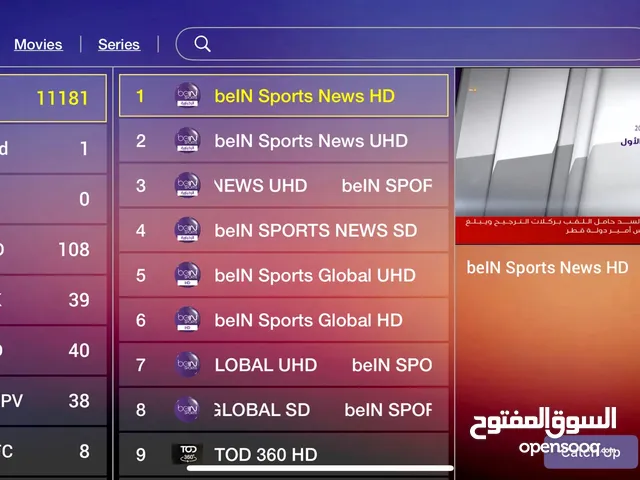This screenshot has height=480, width=640.
Task: Select beIN SPORTS NEWS SD channel
Action: coord(284,231)
